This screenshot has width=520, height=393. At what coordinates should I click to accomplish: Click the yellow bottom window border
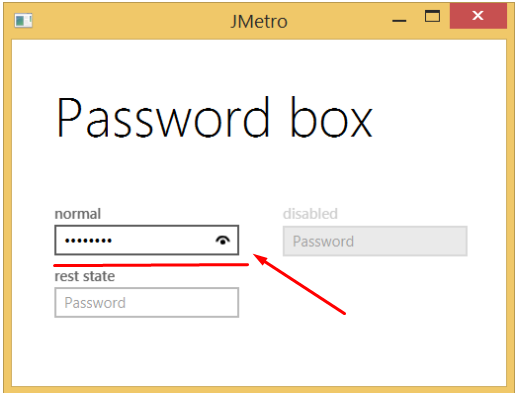[x=259, y=389]
